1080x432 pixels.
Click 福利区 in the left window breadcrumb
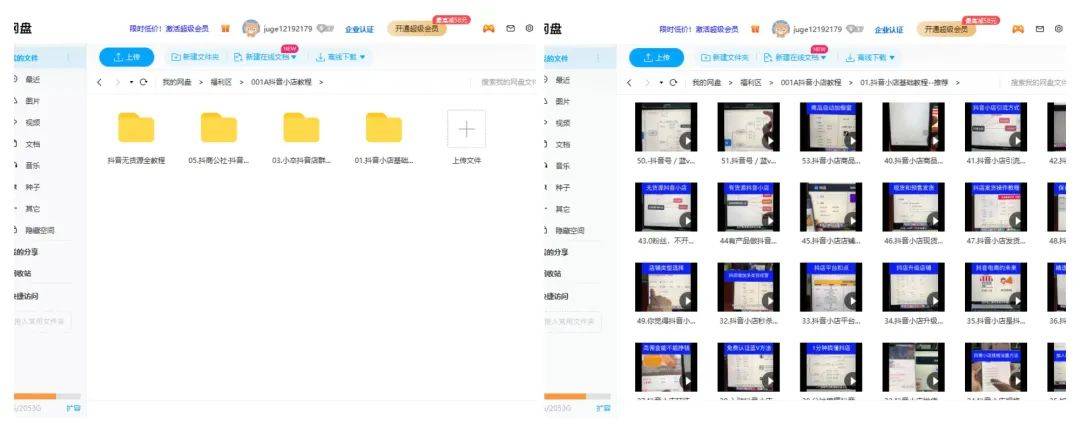[221, 82]
